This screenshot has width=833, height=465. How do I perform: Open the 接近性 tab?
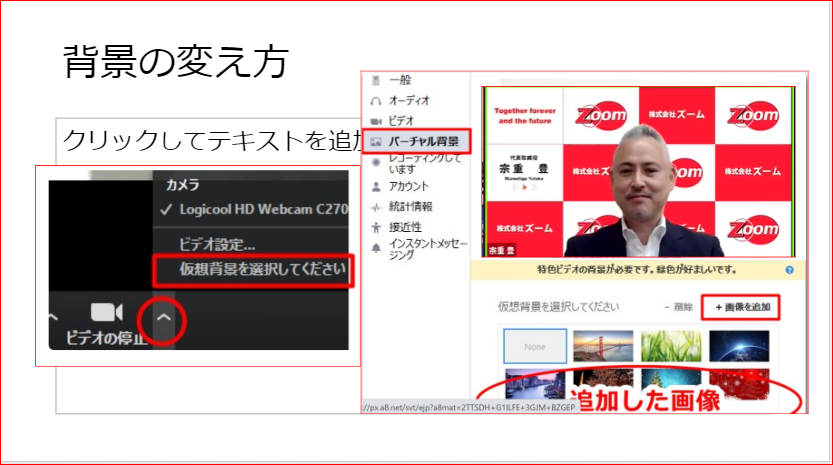405,227
